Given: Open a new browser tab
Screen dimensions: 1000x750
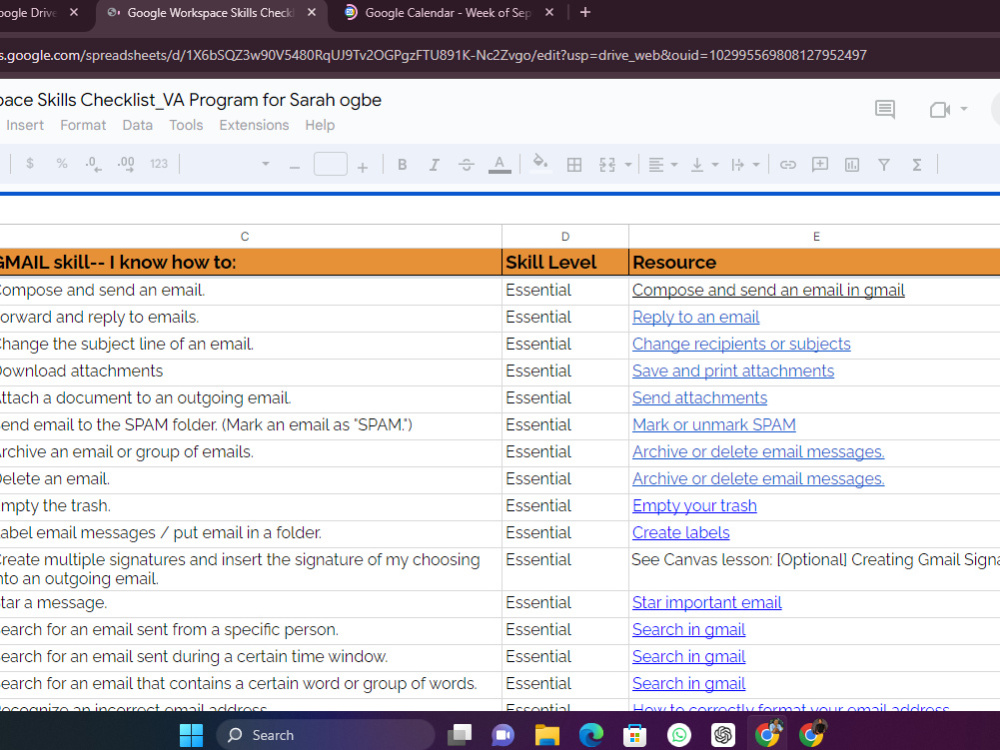Looking at the screenshot, I should click(x=585, y=12).
